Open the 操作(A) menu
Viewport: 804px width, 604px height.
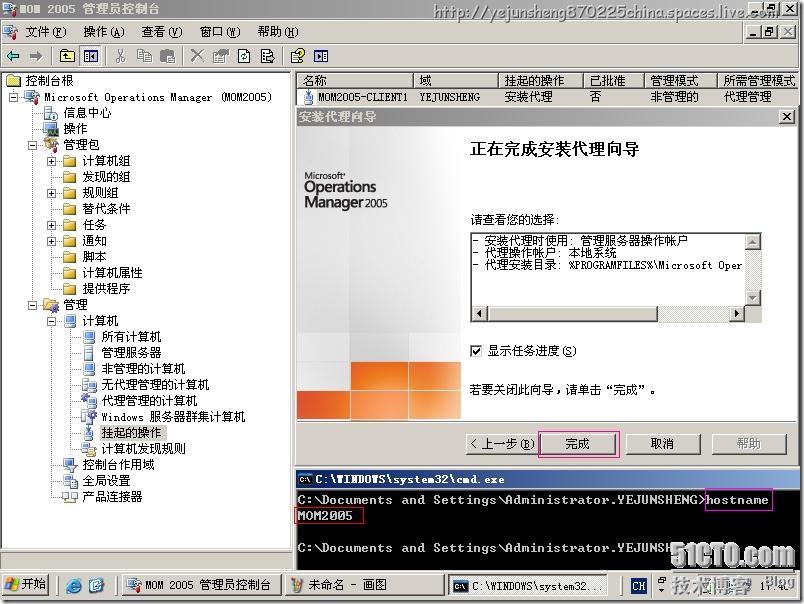click(104, 32)
